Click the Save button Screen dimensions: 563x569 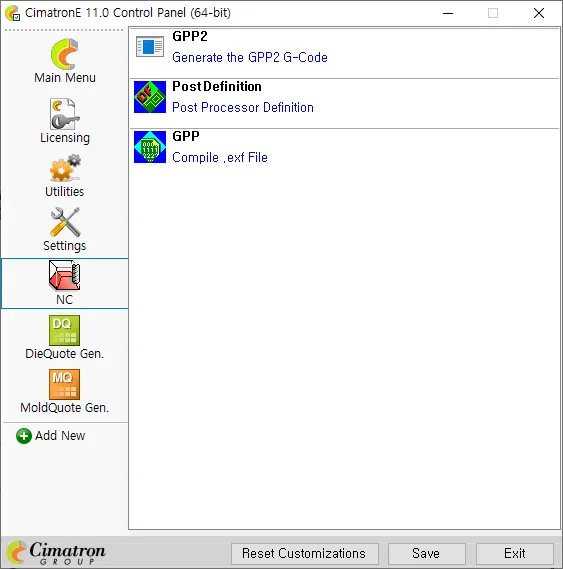(x=427, y=553)
